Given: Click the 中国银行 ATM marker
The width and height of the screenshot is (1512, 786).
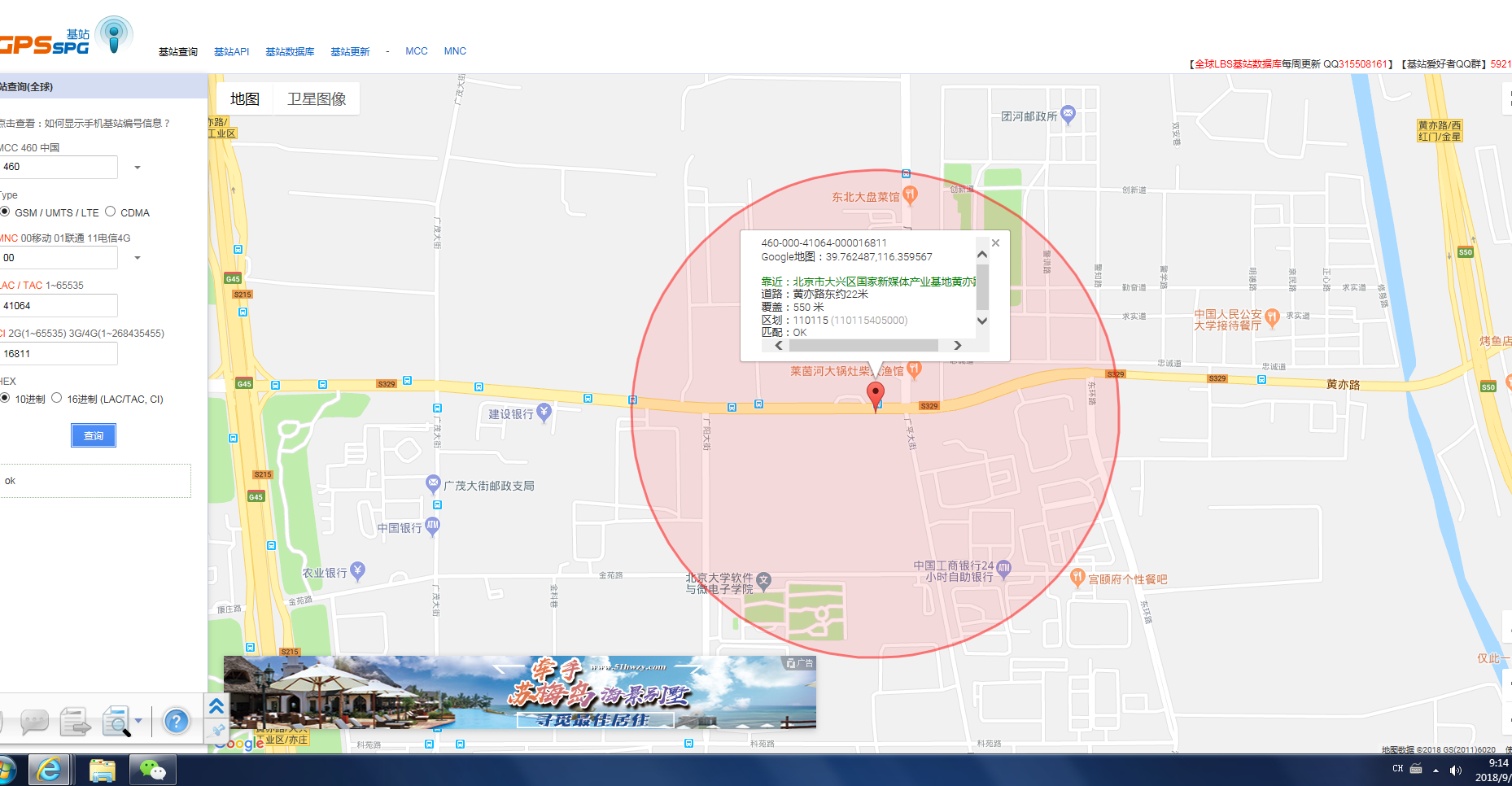Looking at the screenshot, I should pos(433,526).
